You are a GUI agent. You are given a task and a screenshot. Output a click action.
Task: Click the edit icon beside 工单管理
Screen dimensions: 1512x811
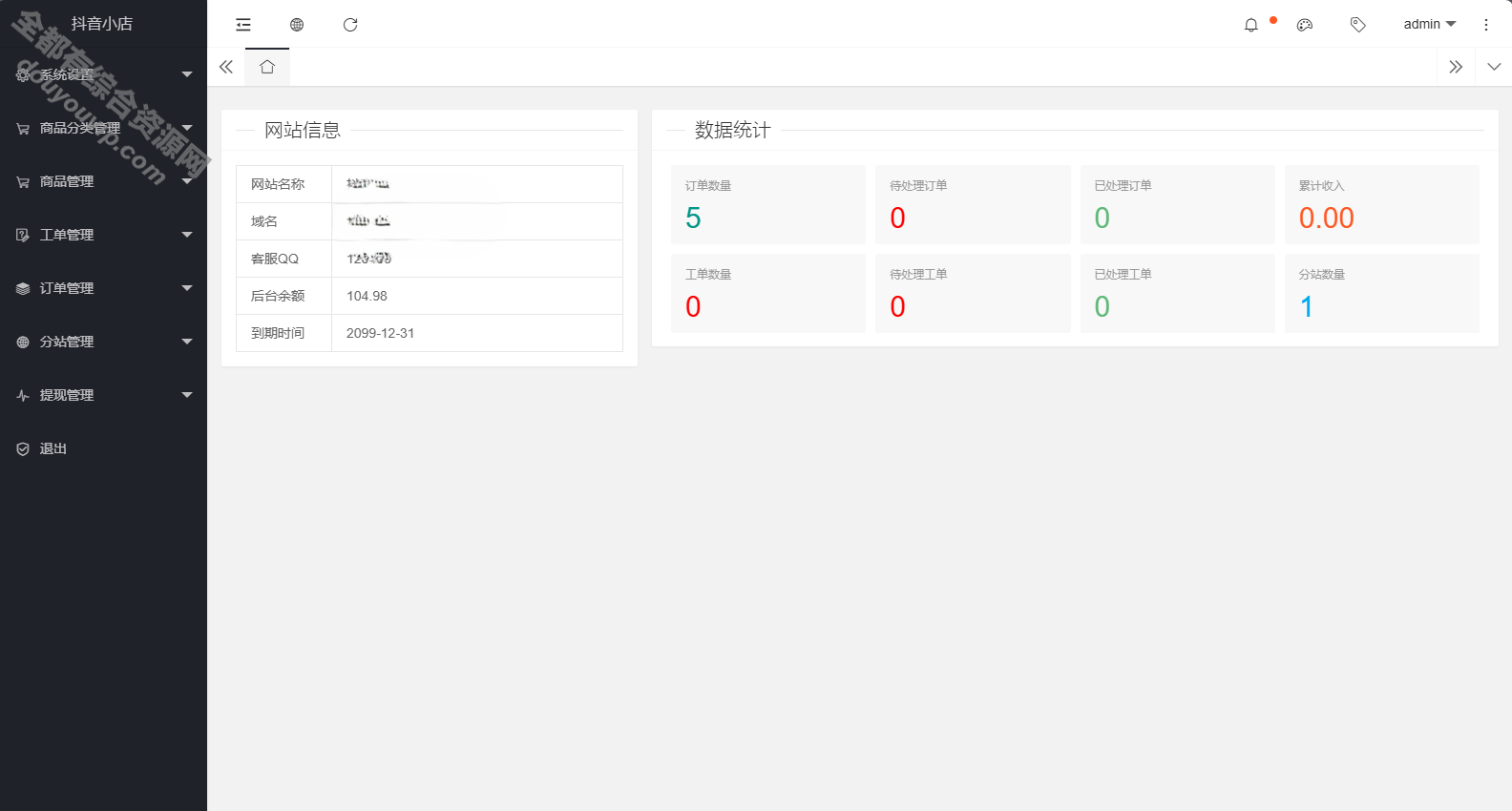[x=23, y=235]
